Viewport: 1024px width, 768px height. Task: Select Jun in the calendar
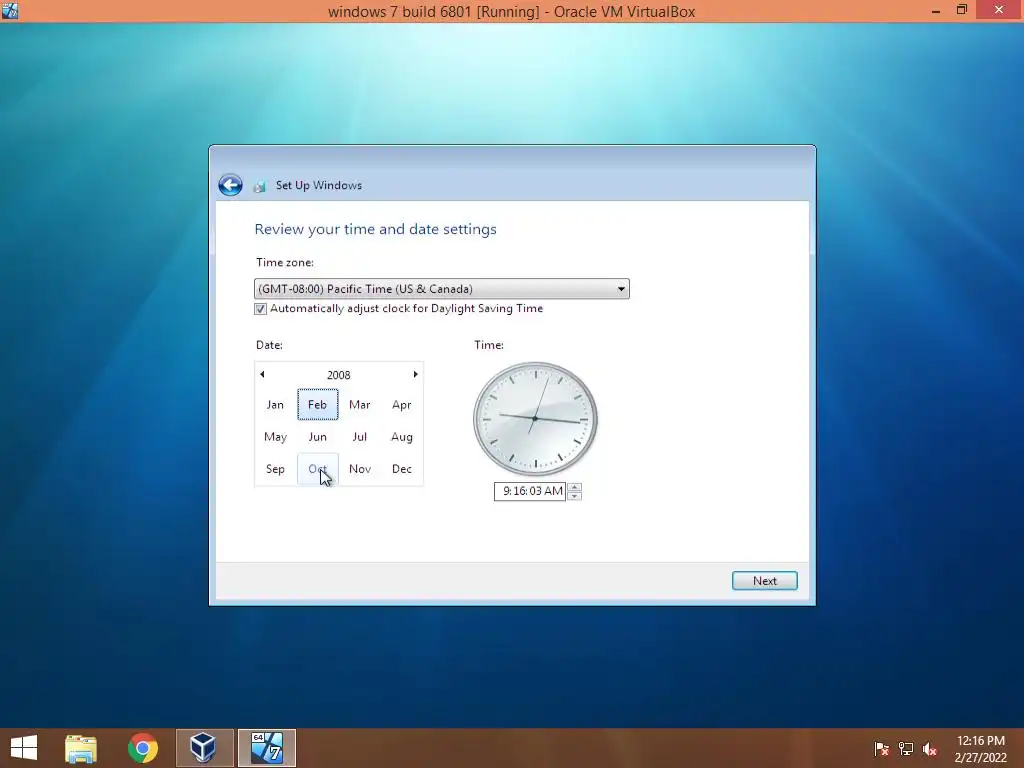click(x=317, y=437)
